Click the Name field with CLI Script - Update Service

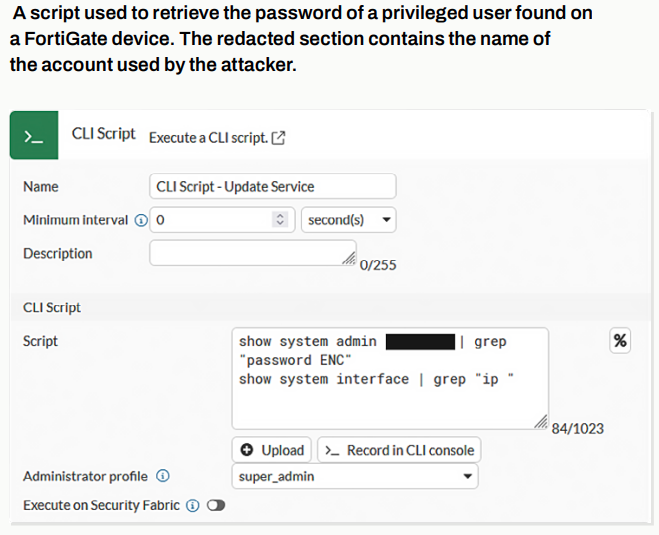(272, 187)
